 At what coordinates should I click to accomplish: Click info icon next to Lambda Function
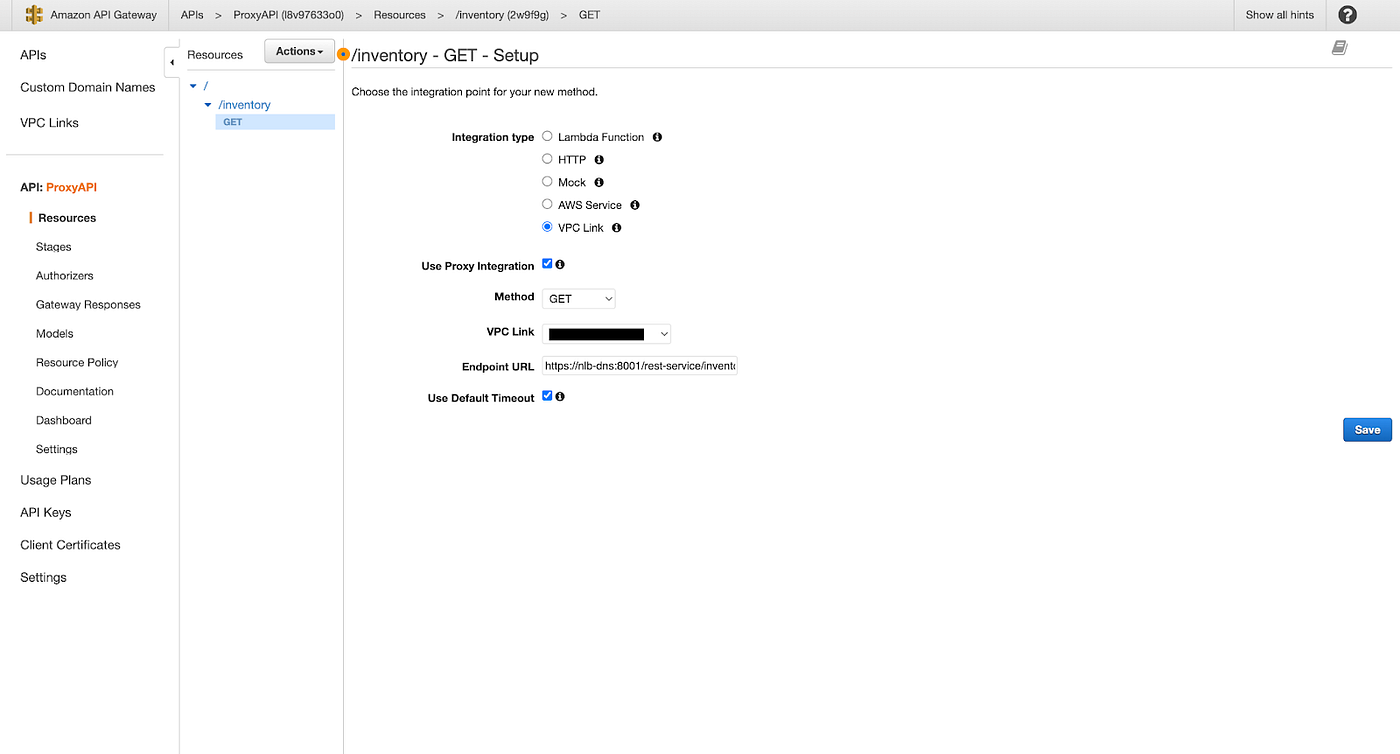(657, 137)
